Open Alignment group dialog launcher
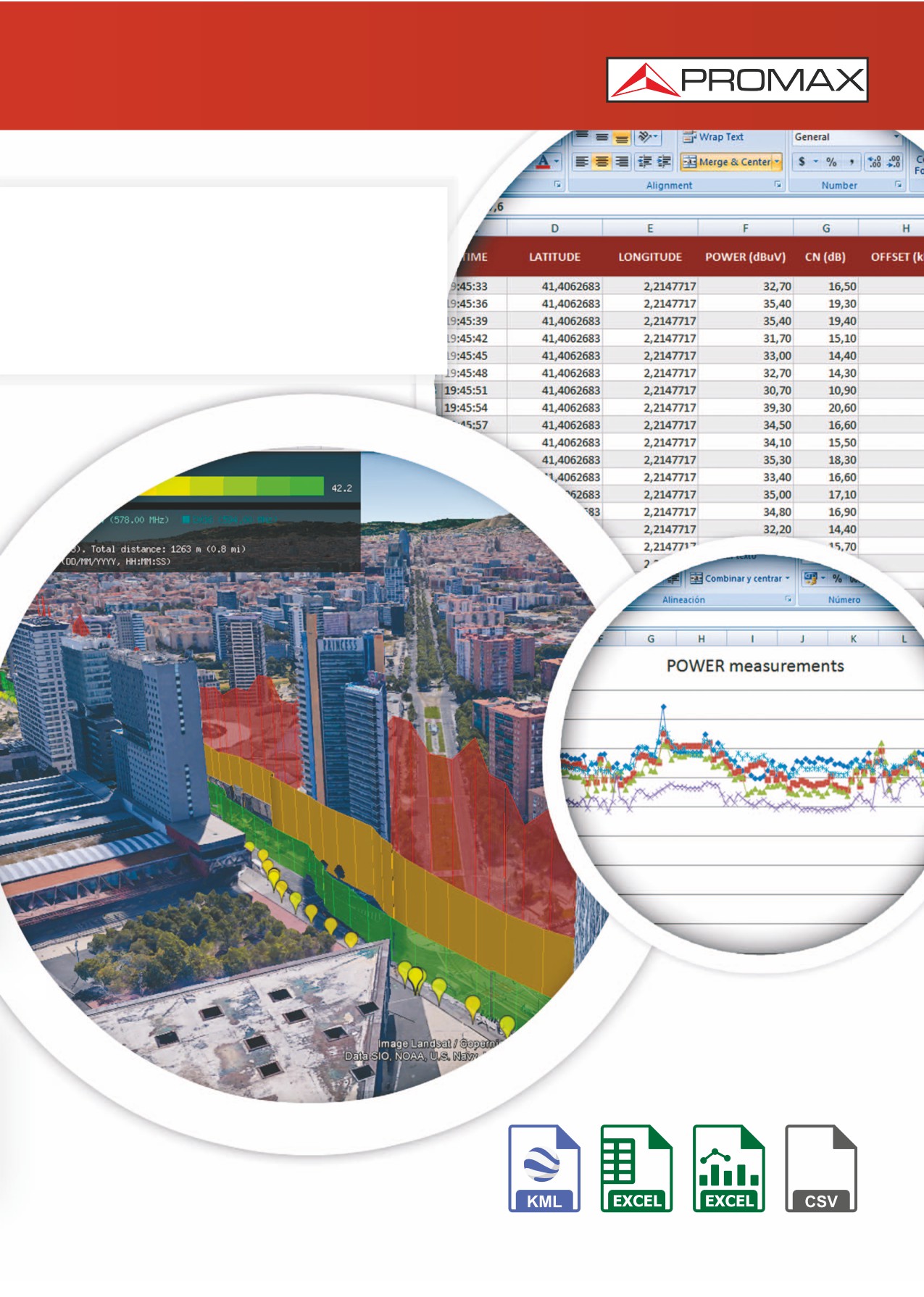 coord(778,185)
